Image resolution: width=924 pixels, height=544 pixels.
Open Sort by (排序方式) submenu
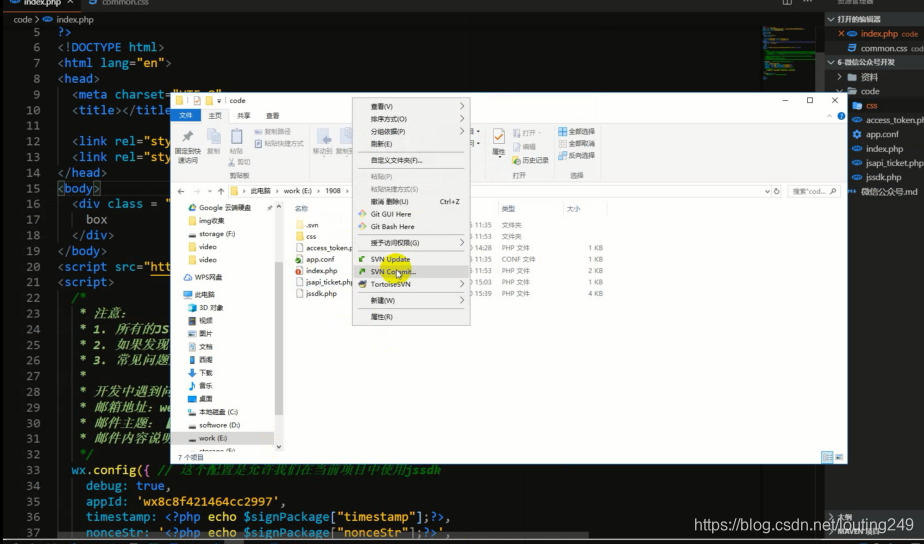click(x=411, y=119)
